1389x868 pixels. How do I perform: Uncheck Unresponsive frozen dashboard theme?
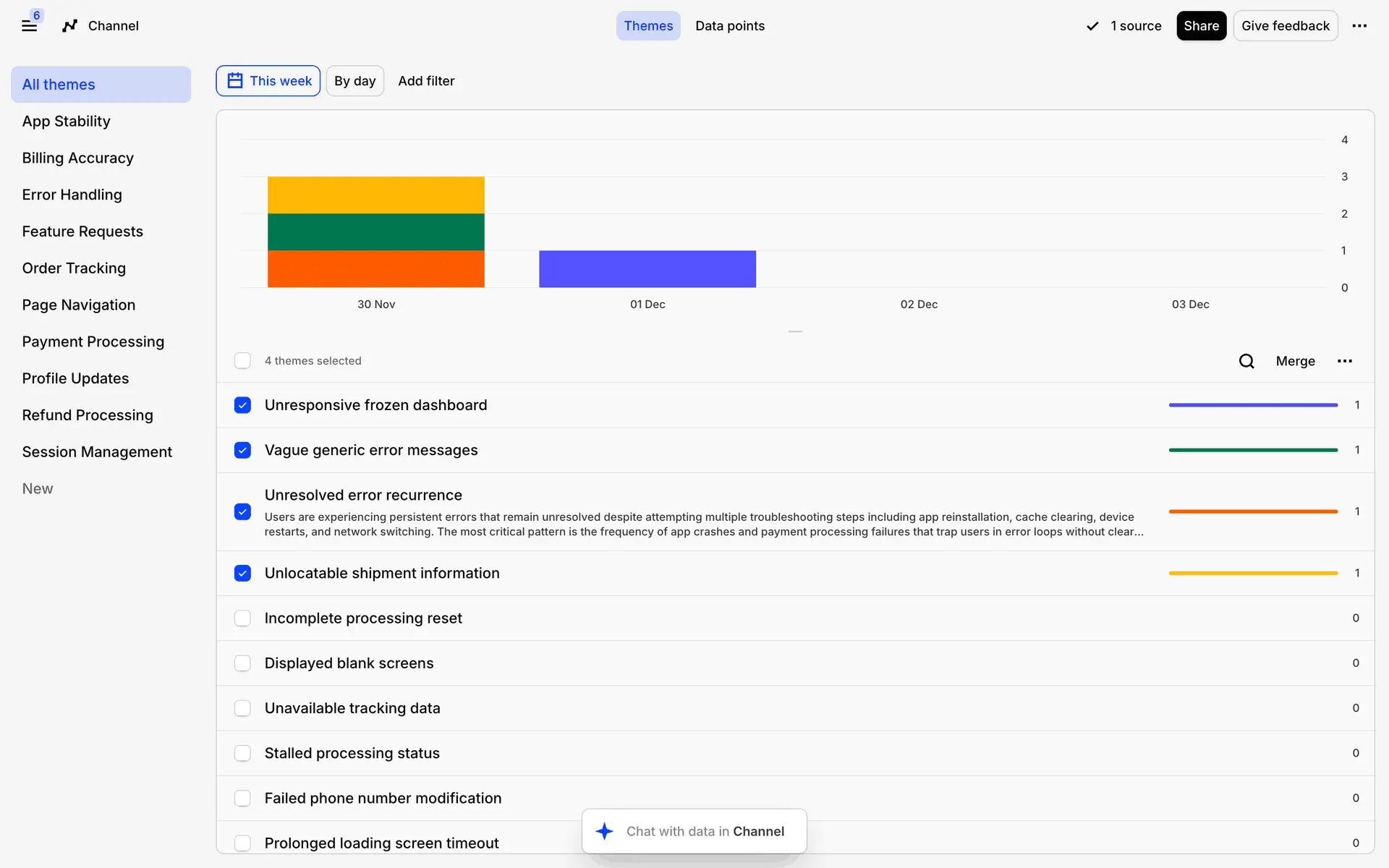pyautogui.click(x=242, y=405)
